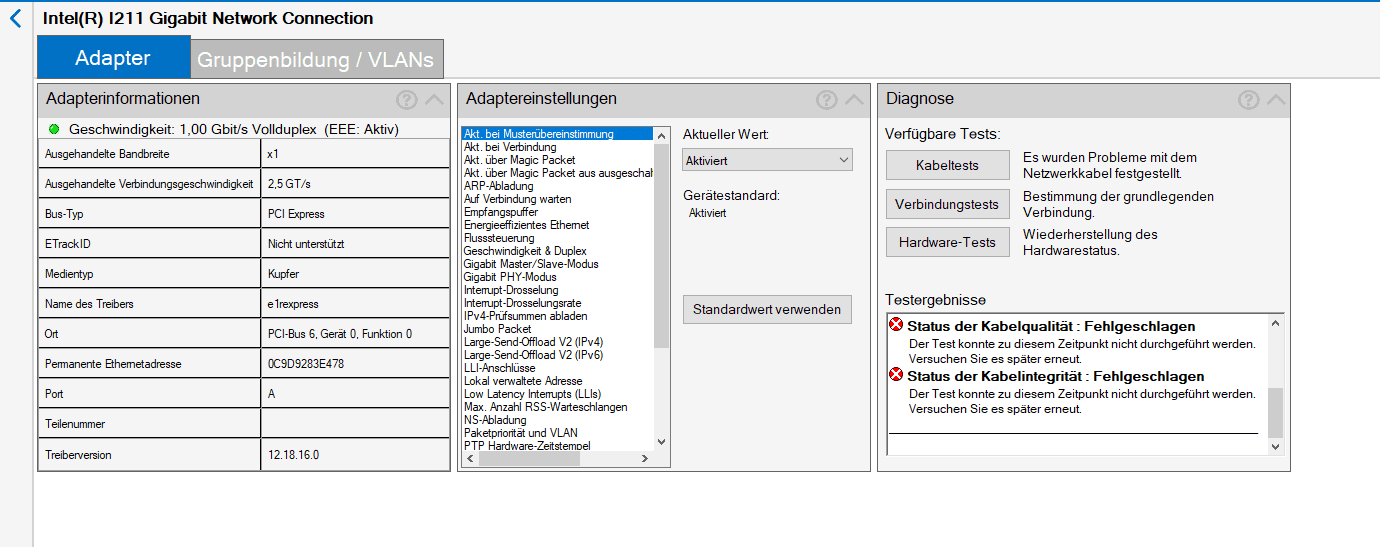
Task: Click Status der Kabelintegrität result line
Action: pyautogui.click(x=1055, y=376)
